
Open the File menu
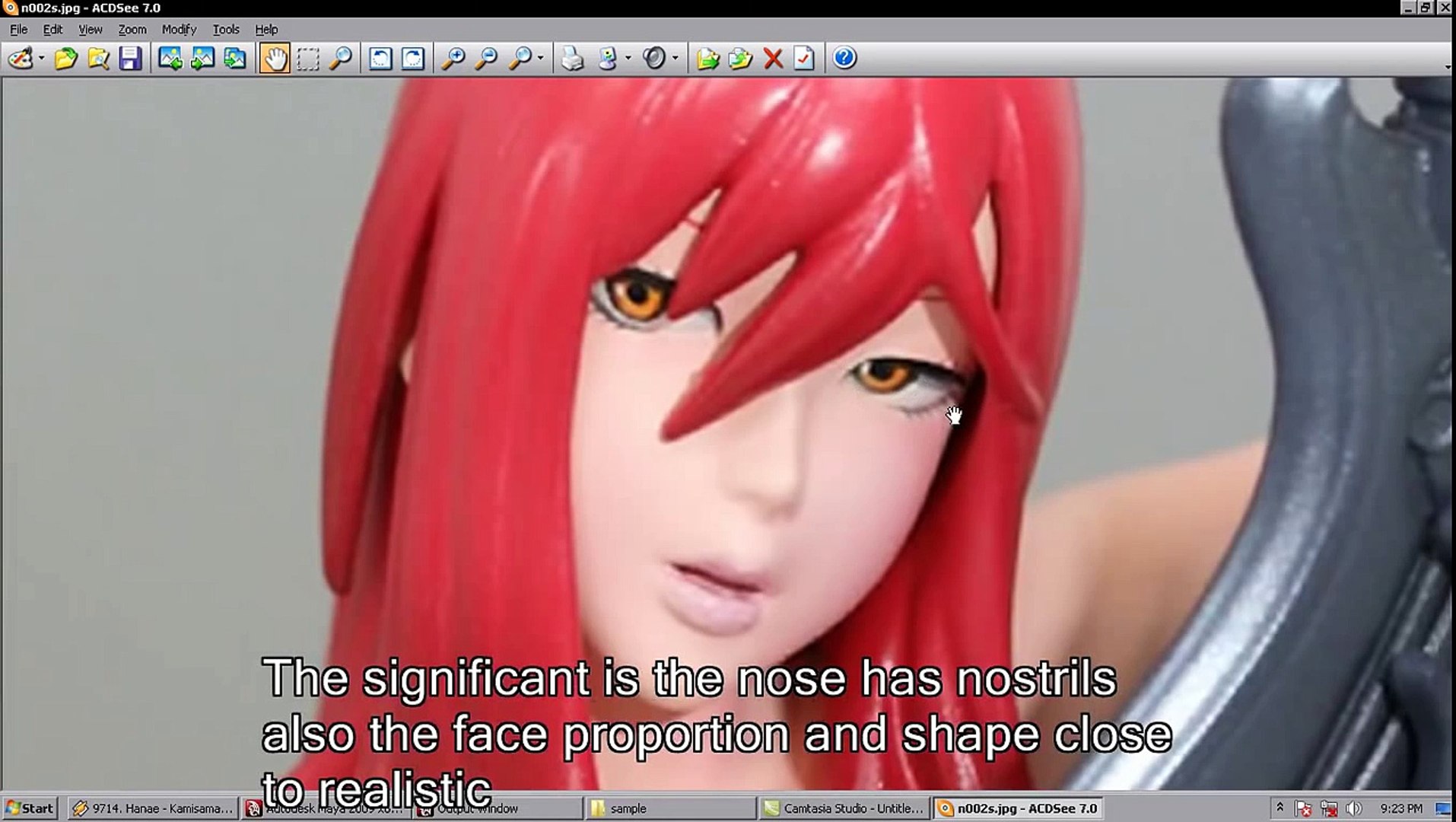tap(18, 30)
